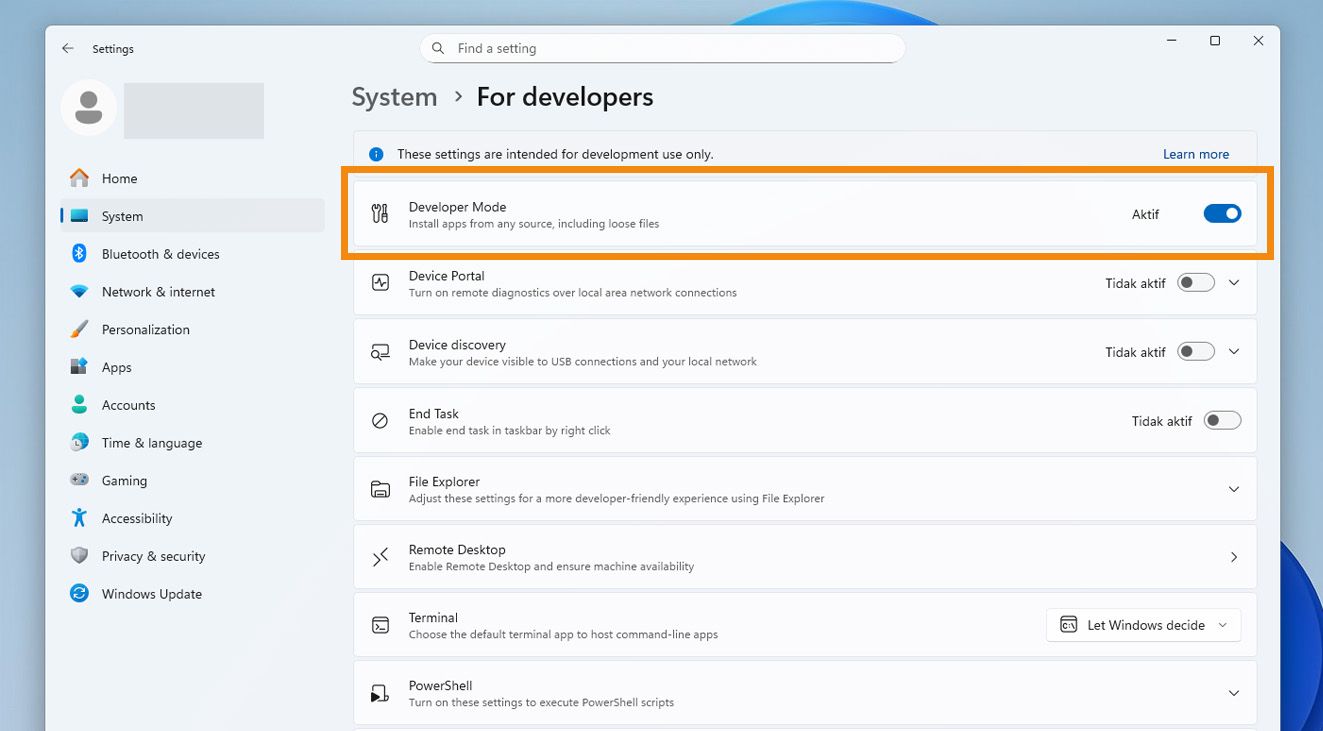Image resolution: width=1323 pixels, height=731 pixels.
Task: Expand the PowerShell settings section
Action: pyautogui.click(x=1233, y=693)
